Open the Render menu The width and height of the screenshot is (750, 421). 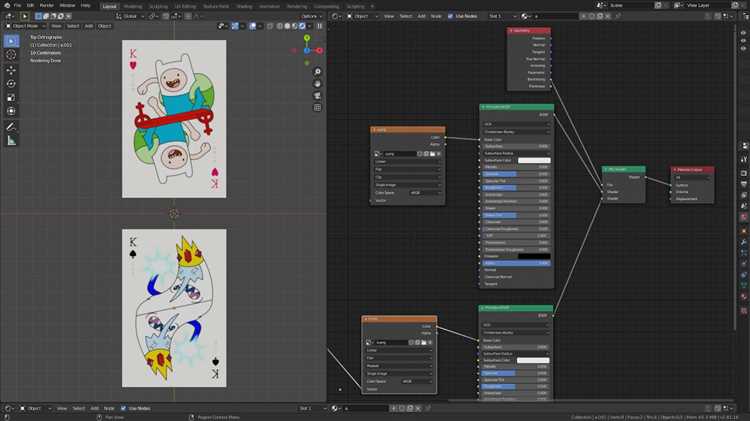point(46,5)
